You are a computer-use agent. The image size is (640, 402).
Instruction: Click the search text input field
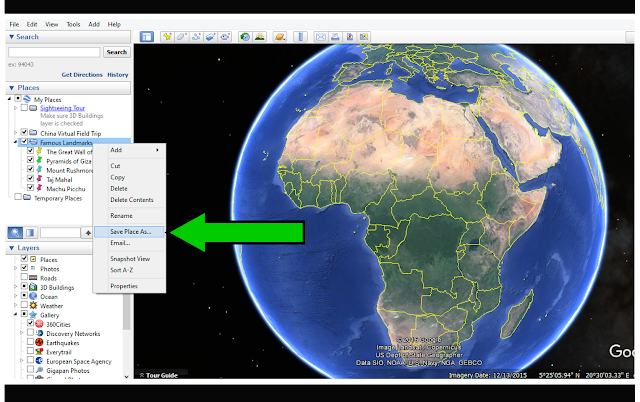pos(54,52)
